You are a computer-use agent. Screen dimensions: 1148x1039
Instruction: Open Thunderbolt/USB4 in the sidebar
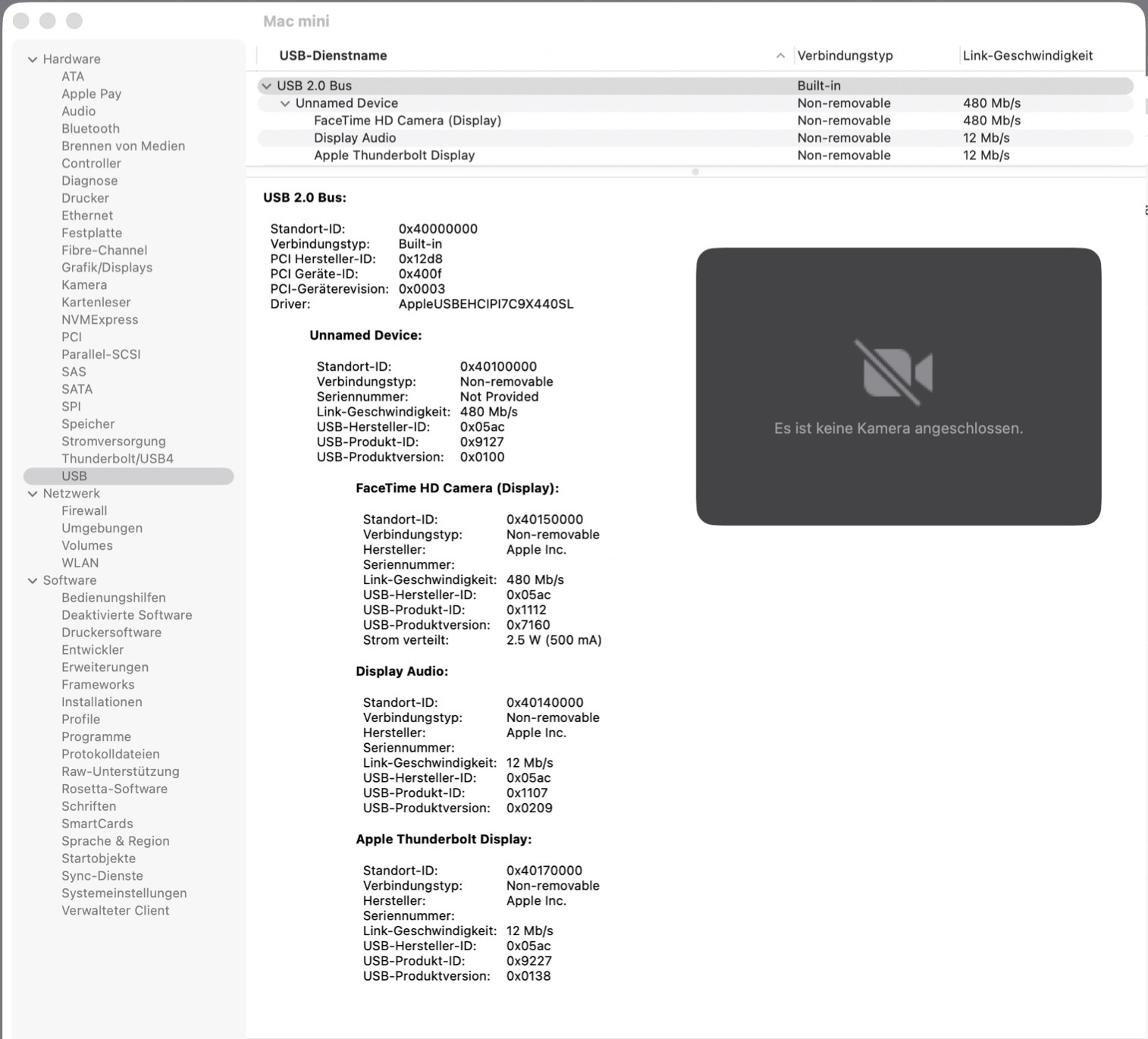coord(118,459)
